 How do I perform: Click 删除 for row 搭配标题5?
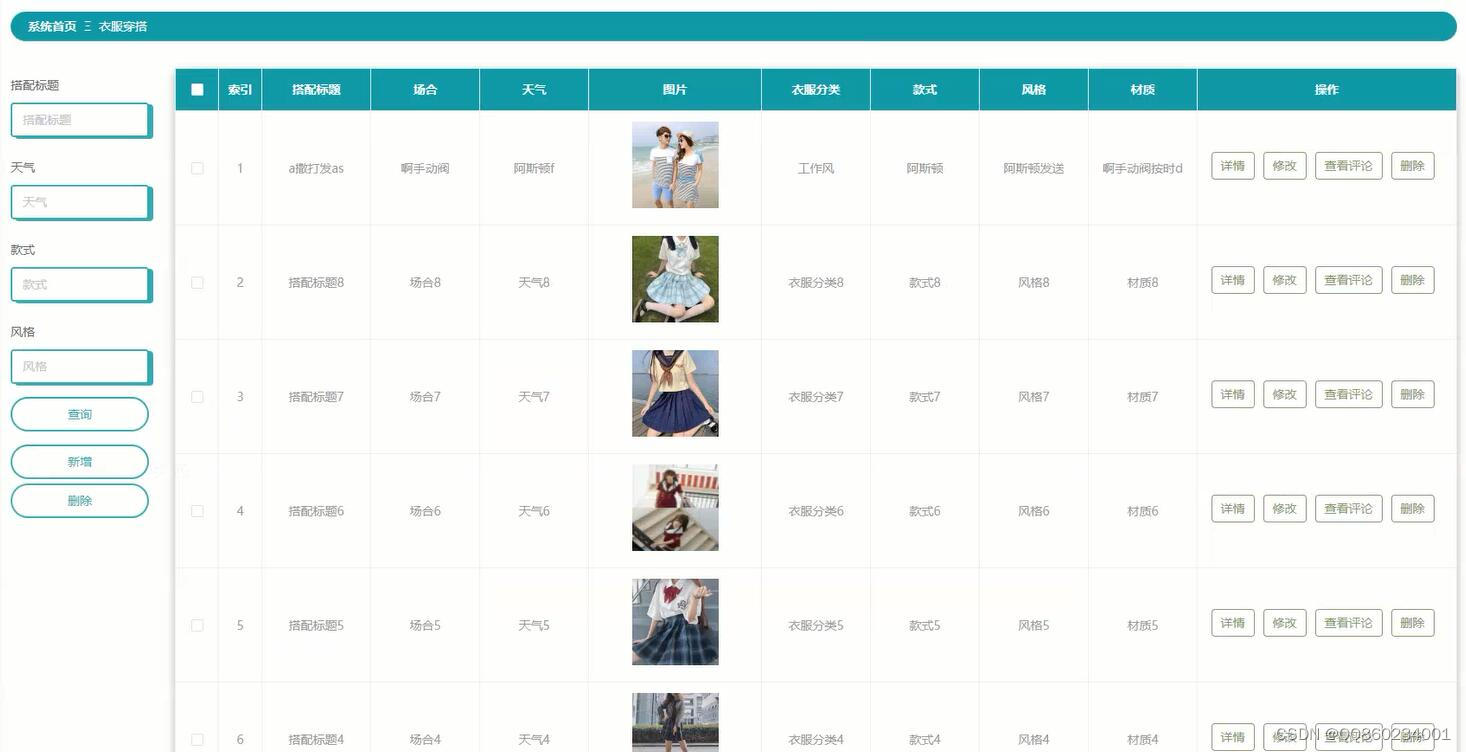[1412, 622]
